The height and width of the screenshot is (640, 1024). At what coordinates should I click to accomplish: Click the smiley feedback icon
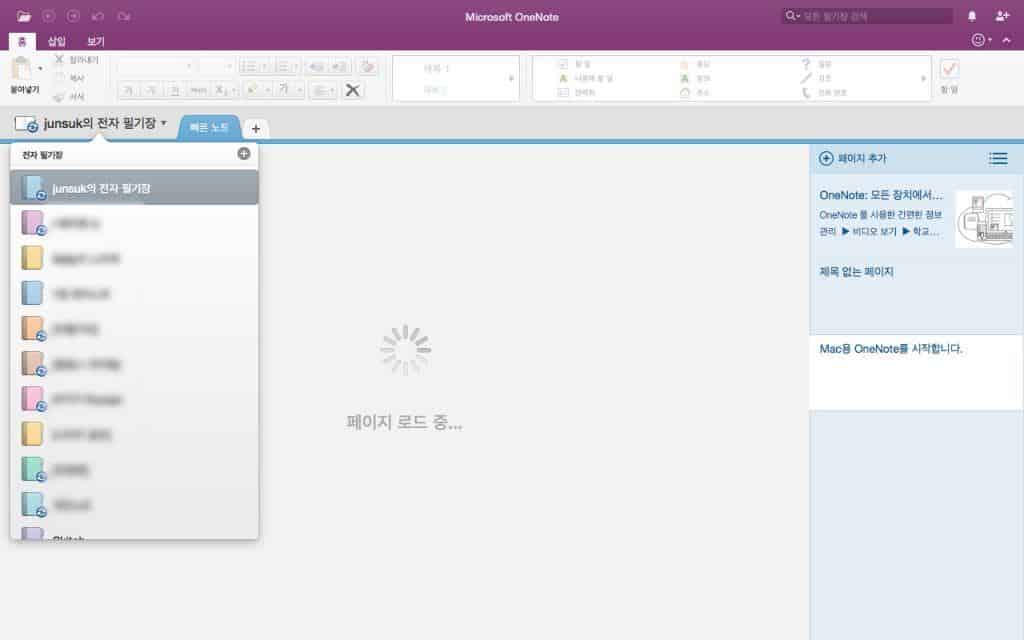tap(978, 40)
